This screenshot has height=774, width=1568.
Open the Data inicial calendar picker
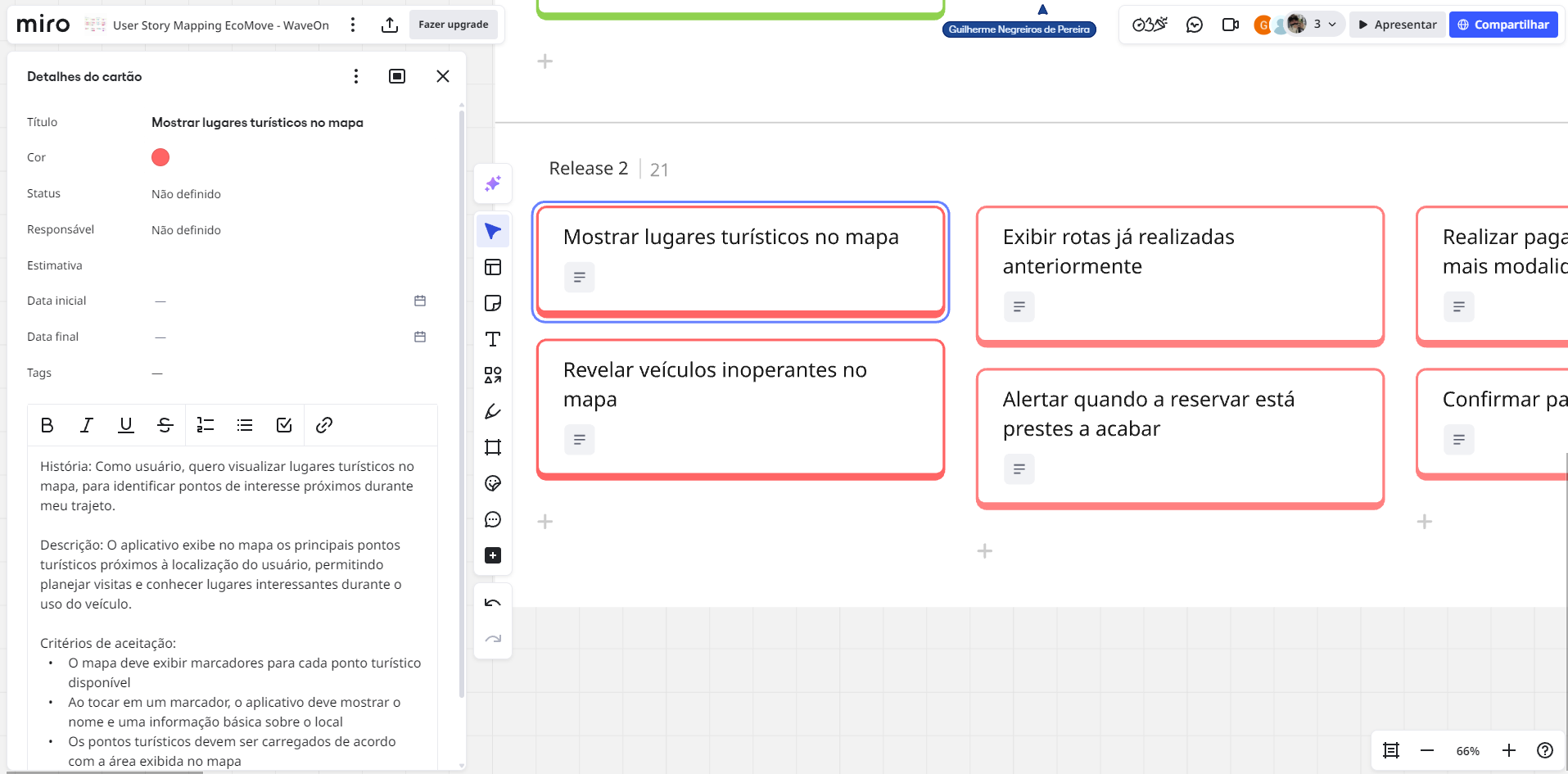tap(420, 301)
